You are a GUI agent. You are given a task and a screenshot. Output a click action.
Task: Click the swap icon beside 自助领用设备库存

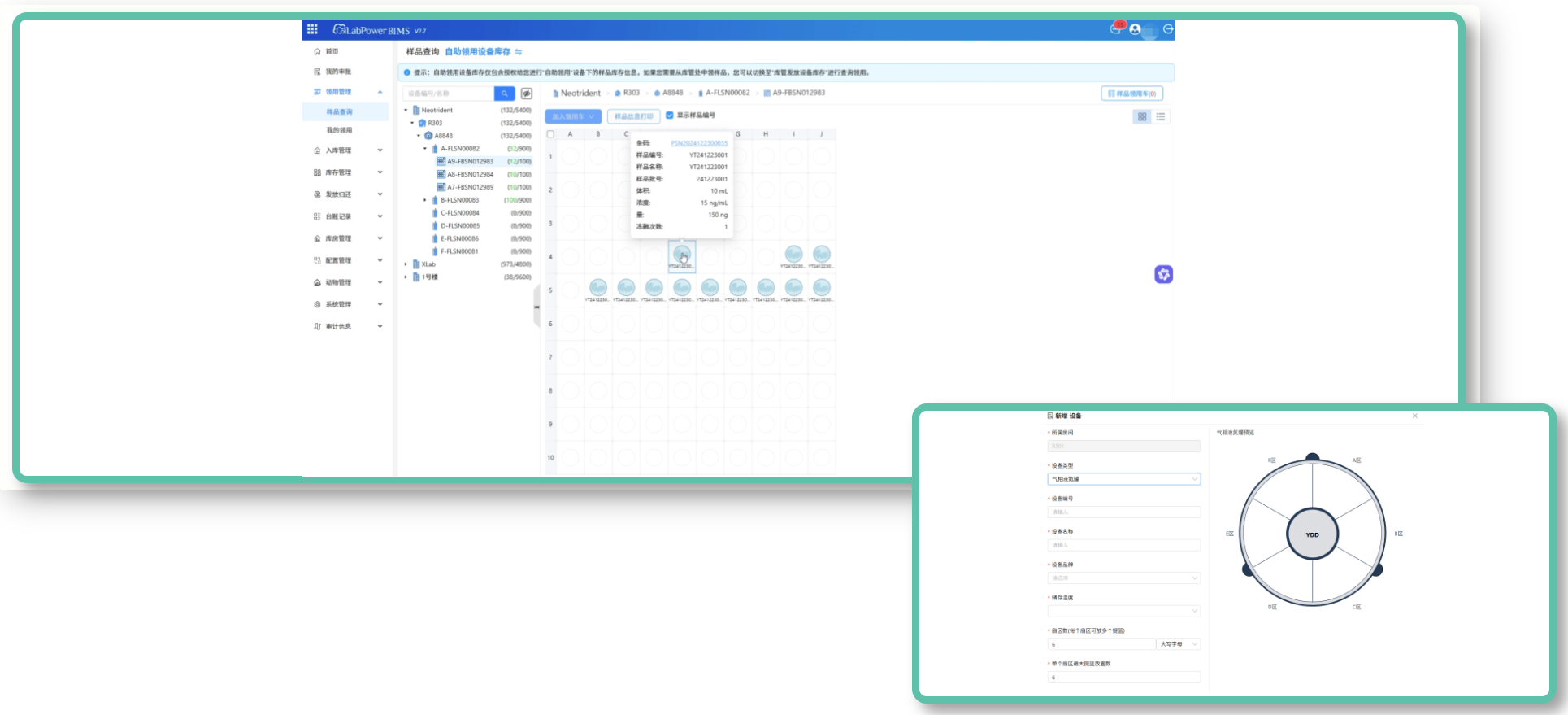click(519, 52)
